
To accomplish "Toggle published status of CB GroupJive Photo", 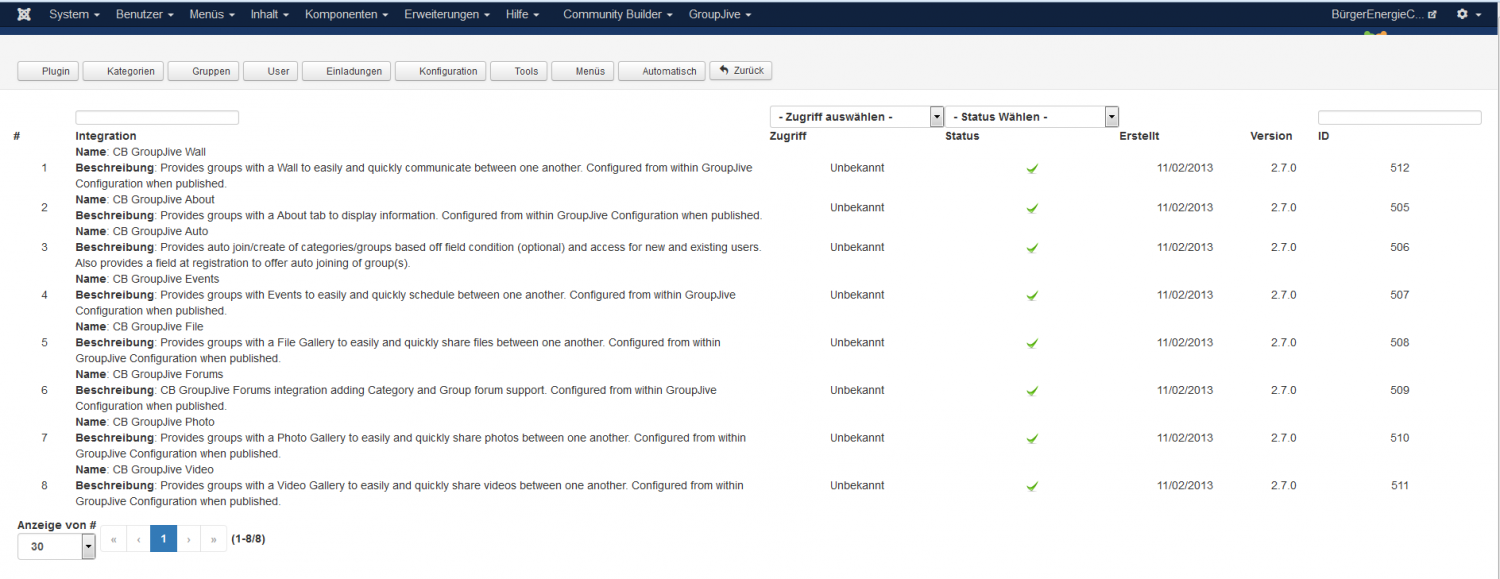I will (1032, 439).
